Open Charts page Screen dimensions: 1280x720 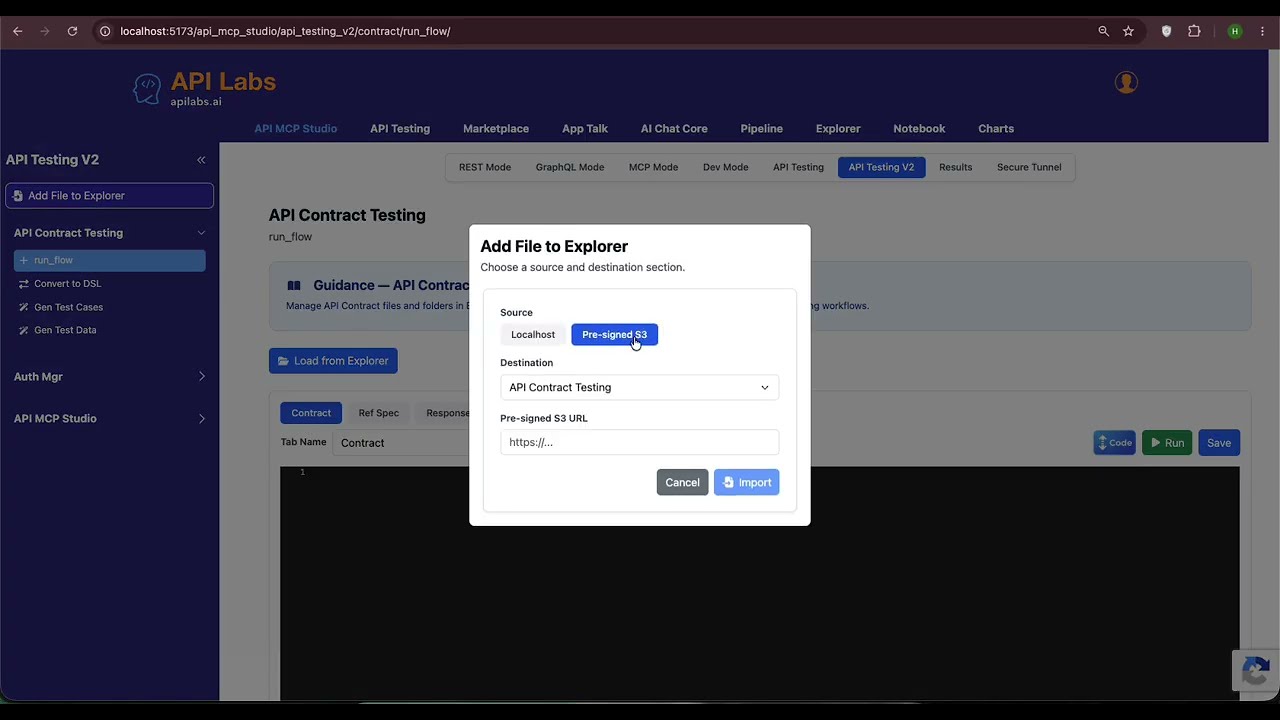pyautogui.click(x=996, y=129)
